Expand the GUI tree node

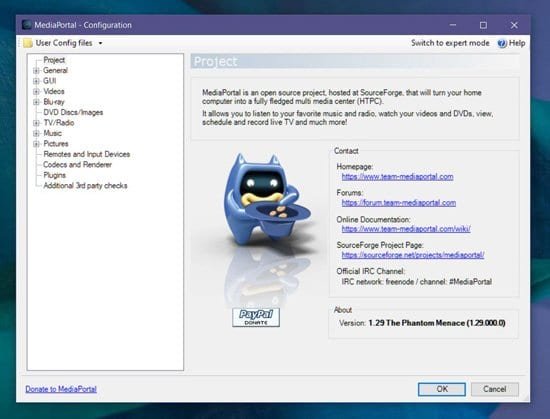(x=36, y=81)
